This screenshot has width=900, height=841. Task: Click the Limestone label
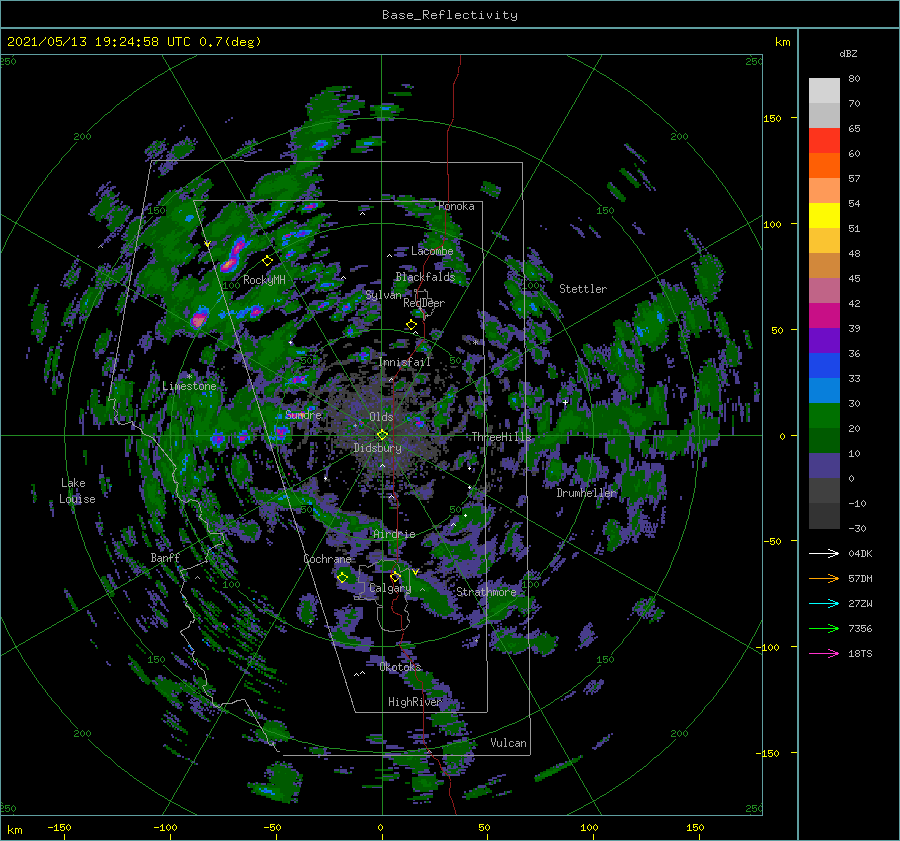pos(189,386)
